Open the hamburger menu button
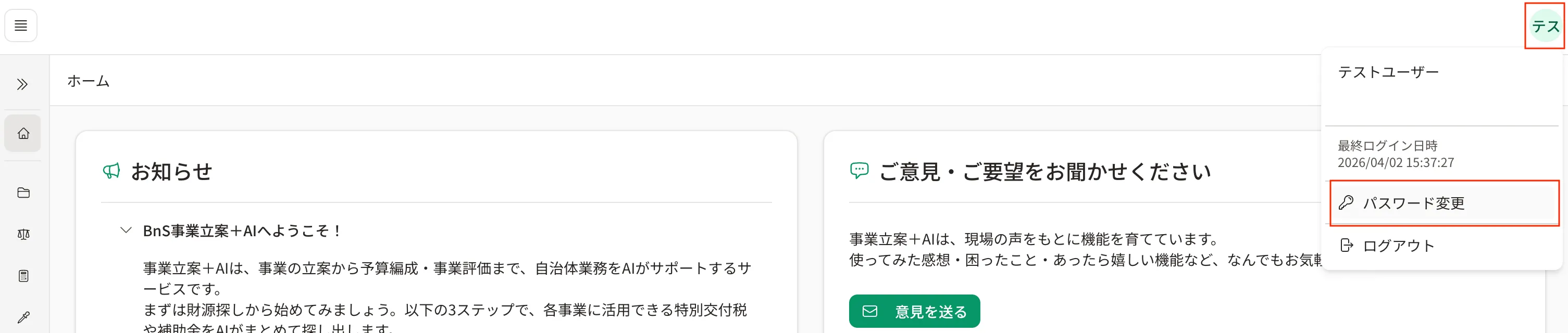 tap(21, 25)
